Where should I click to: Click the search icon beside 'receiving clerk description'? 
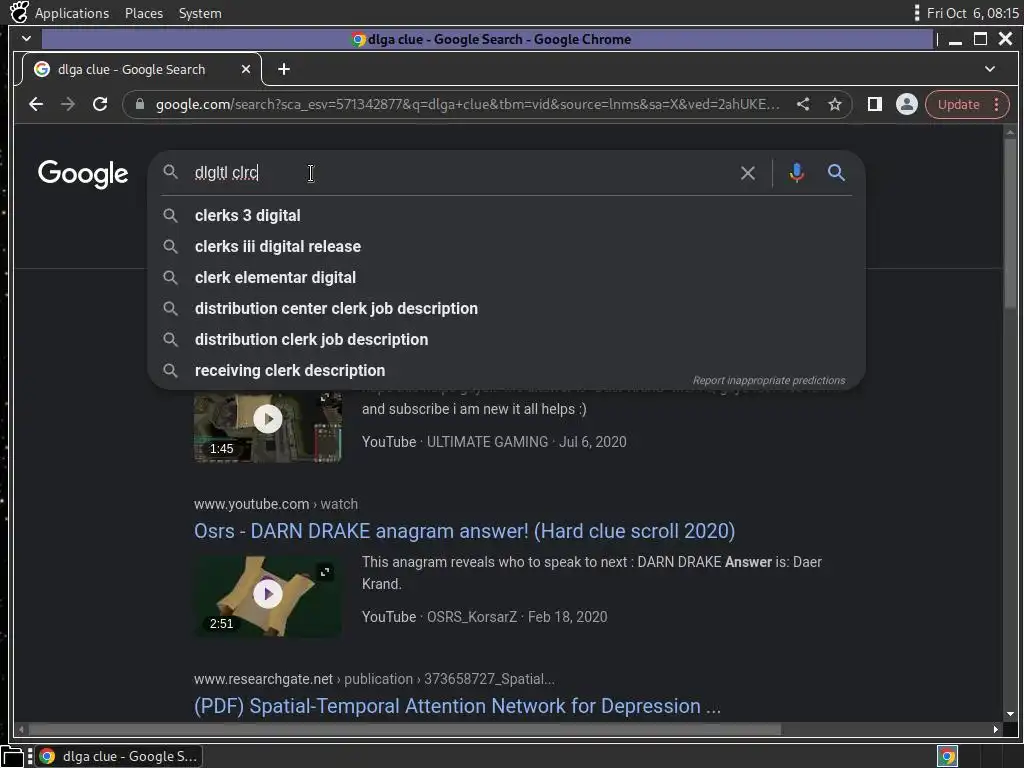point(170,370)
